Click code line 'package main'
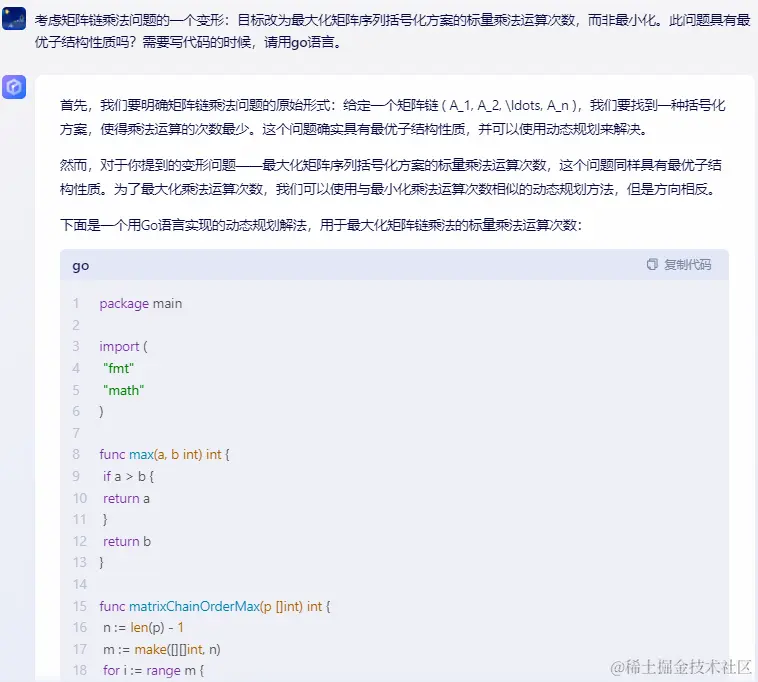Screen dimensions: 758x682 (x=141, y=304)
